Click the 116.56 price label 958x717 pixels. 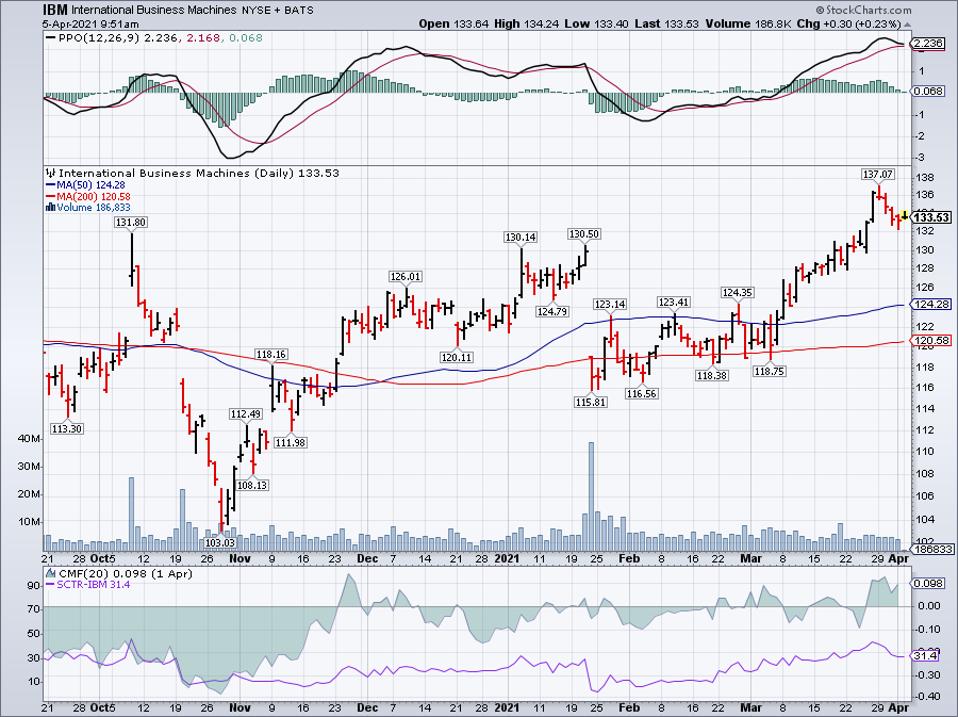pos(642,394)
